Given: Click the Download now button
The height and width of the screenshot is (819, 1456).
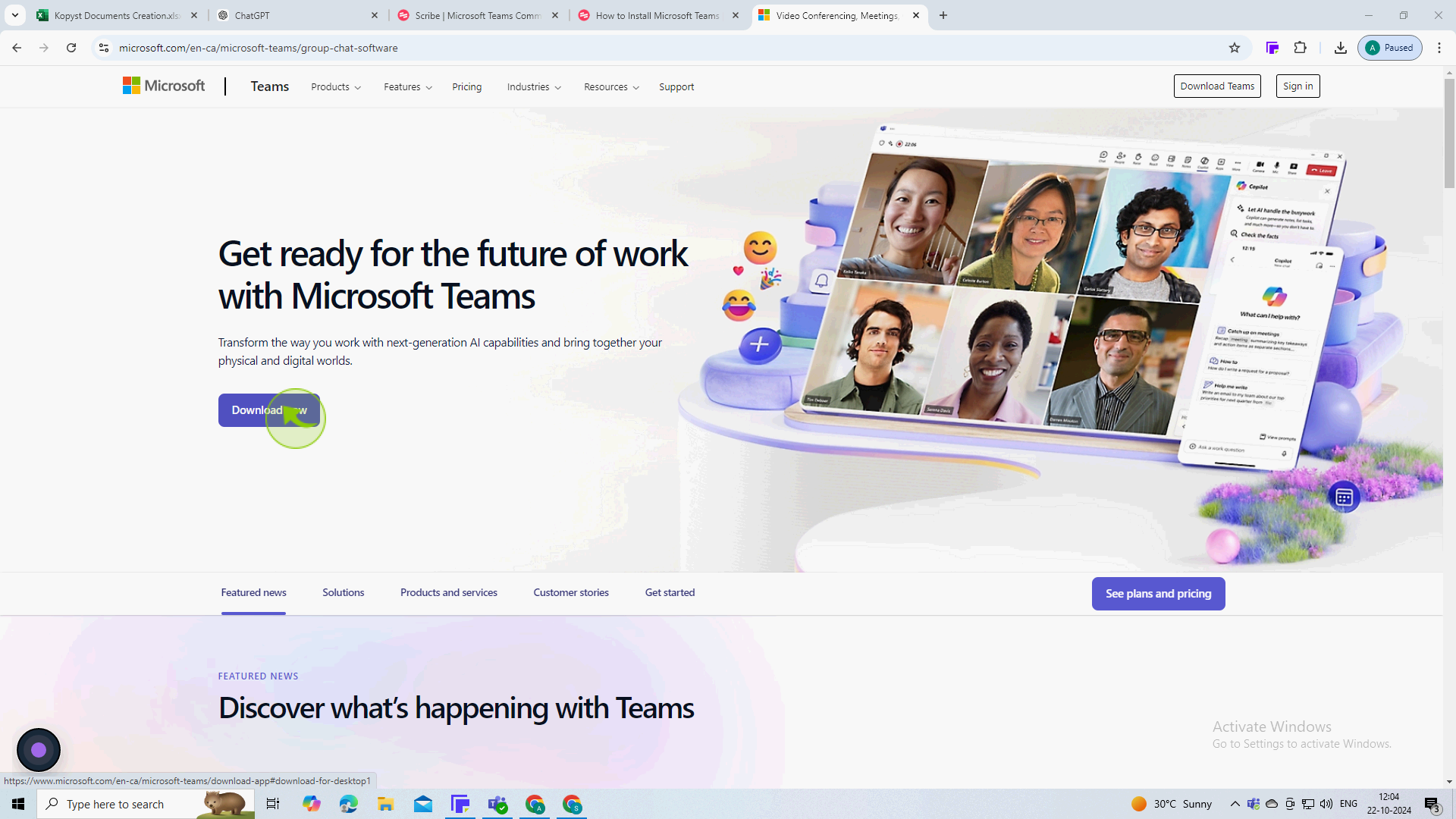Looking at the screenshot, I should 269,410.
